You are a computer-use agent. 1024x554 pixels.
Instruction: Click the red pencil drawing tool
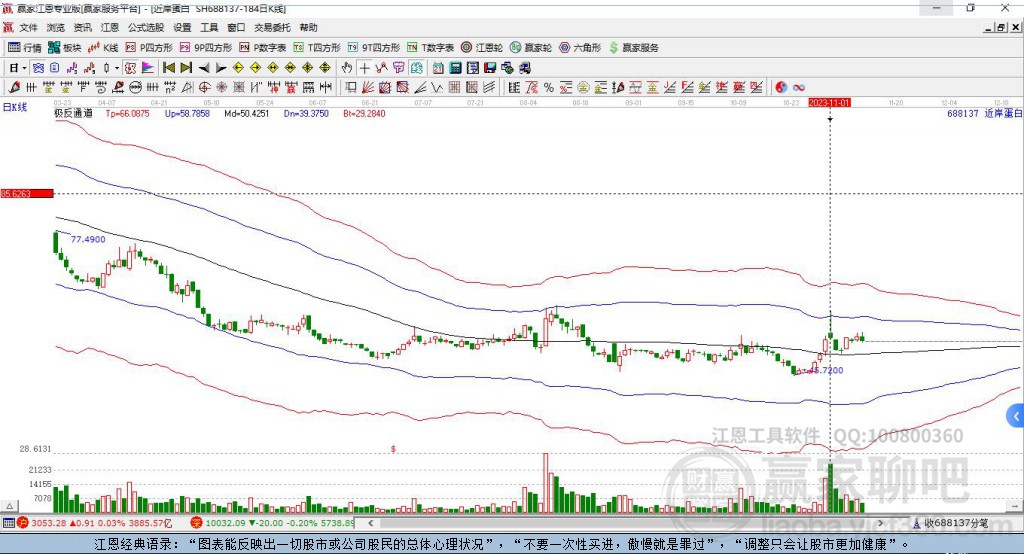pyautogui.click(x=14, y=88)
